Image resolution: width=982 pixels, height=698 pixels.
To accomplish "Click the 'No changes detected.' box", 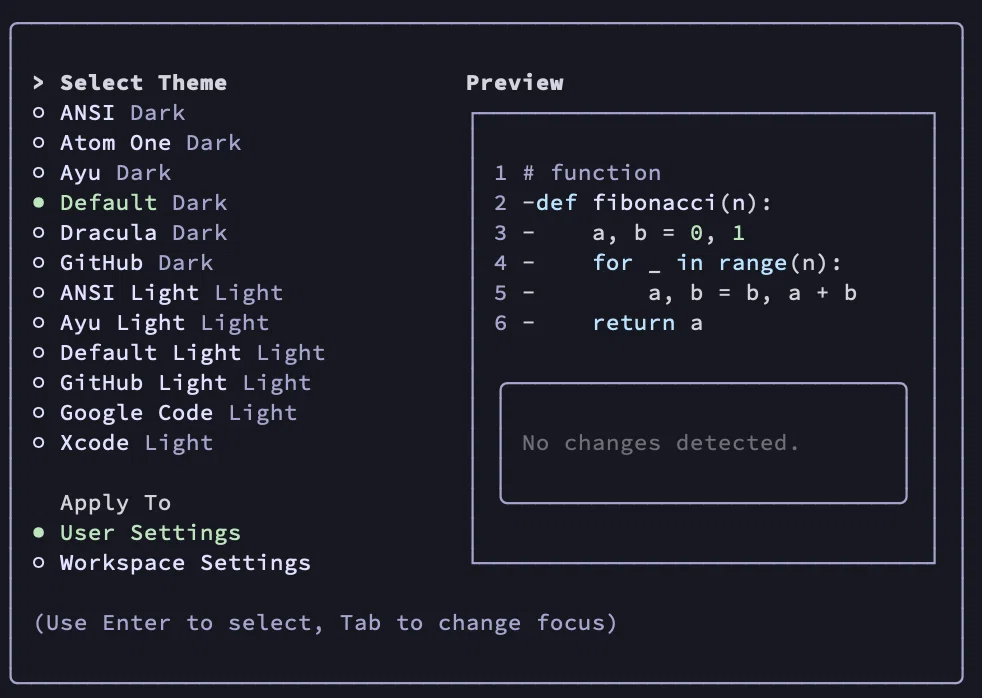I will click(703, 443).
